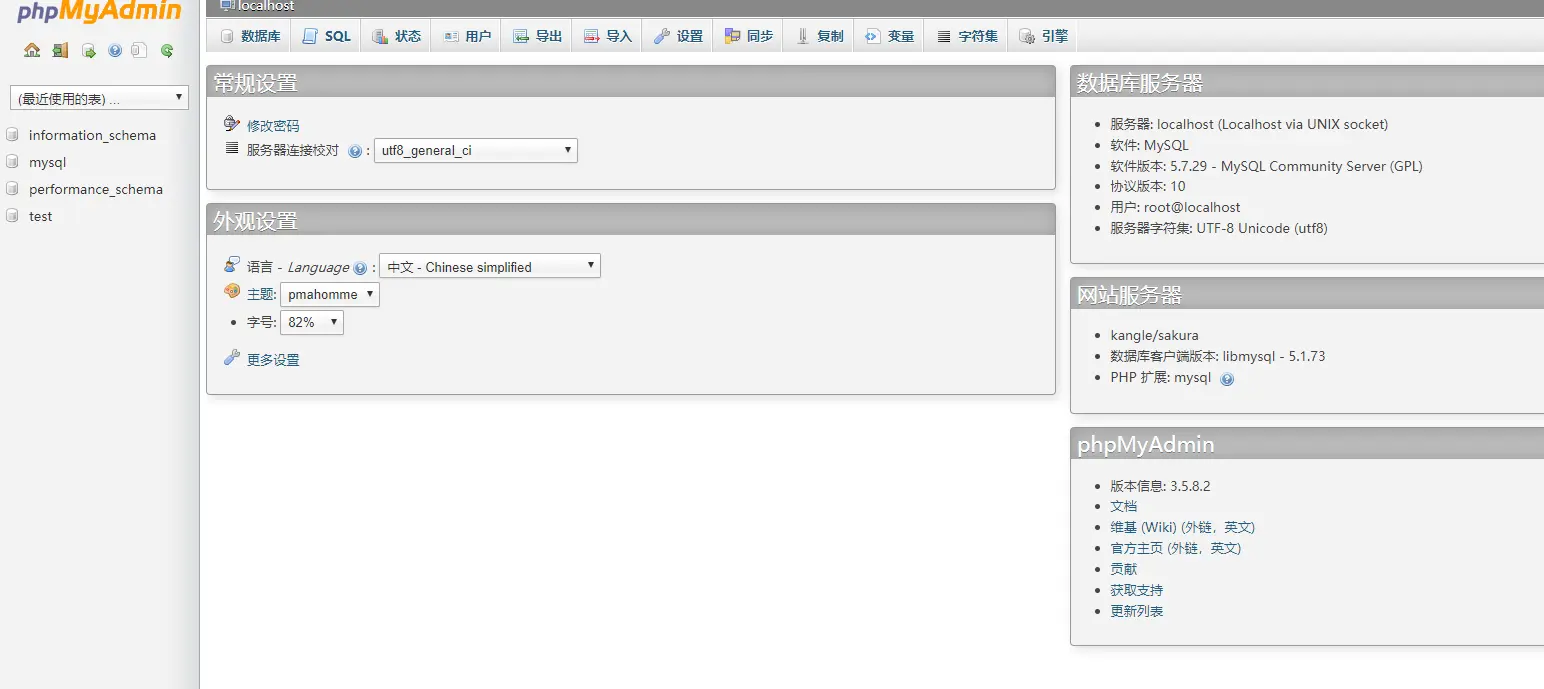
Task: Switch to the 导出 tab
Action: pyautogui.click(x=537, y=36)
